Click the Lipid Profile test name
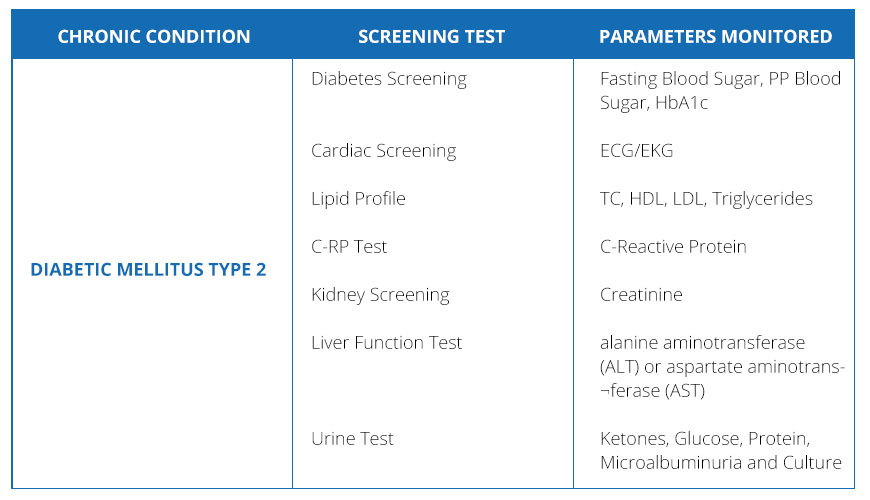Viewport: 870px width, 500px height. click(x=358, y=199)
